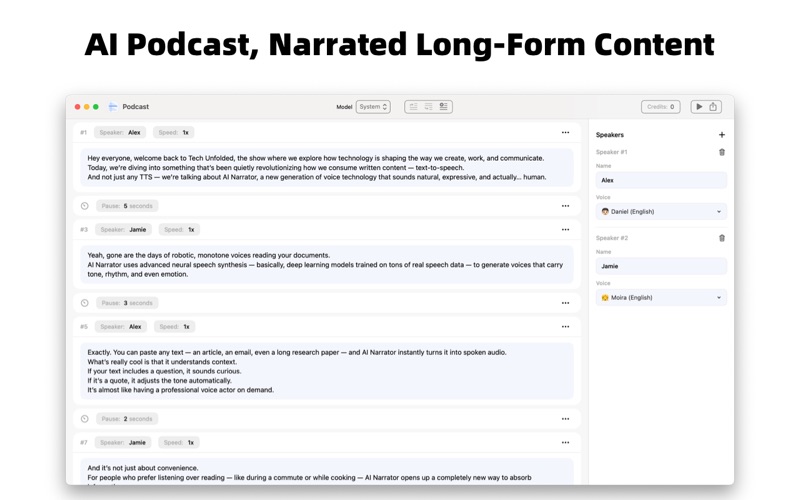Open the Model dropdown set to System
The height and width of the screenshot is (500, 800).
pyautogui.click(x=373, y=107)
